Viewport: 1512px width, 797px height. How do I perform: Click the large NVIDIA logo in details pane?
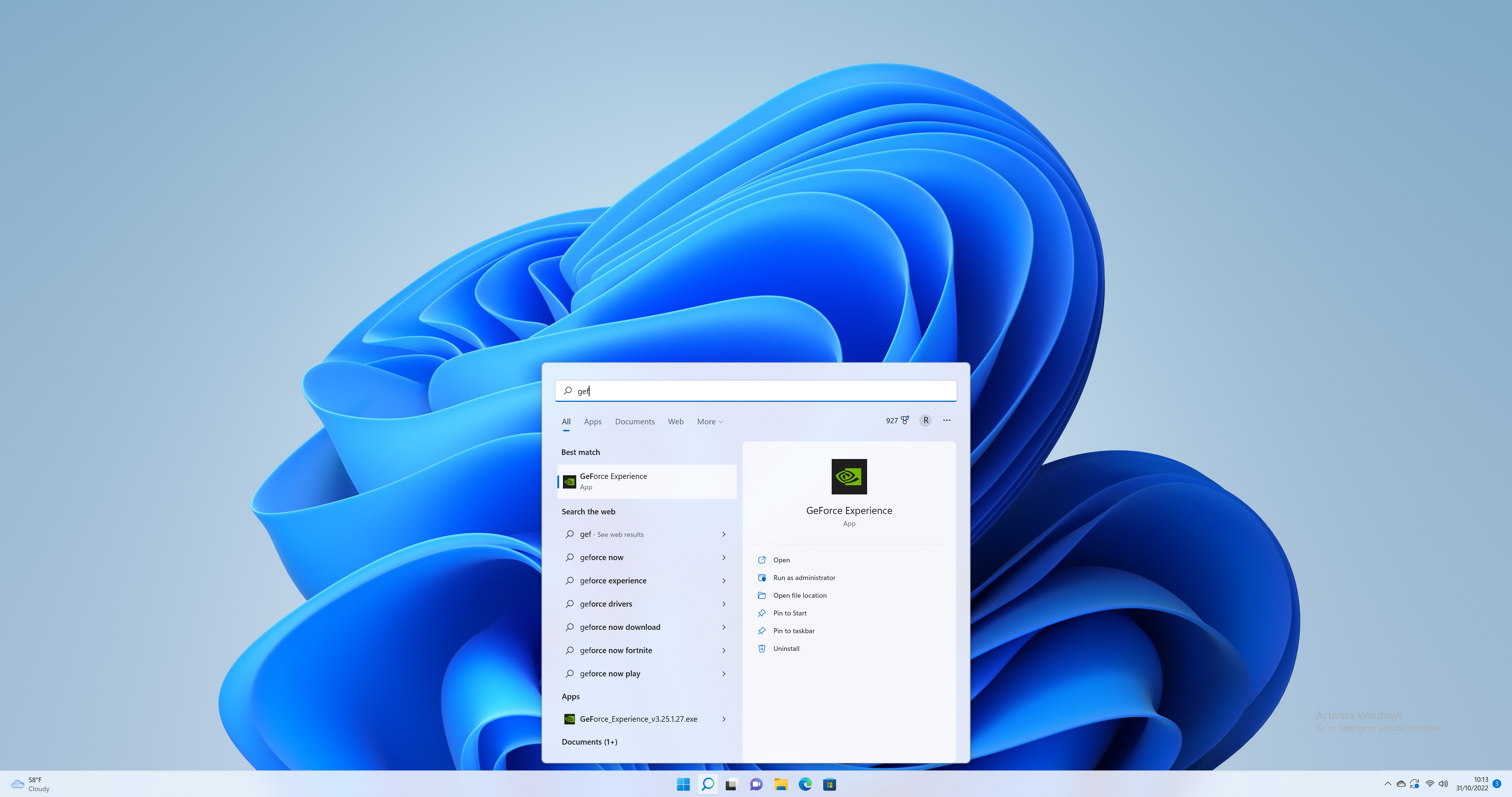tap(849, 477)
